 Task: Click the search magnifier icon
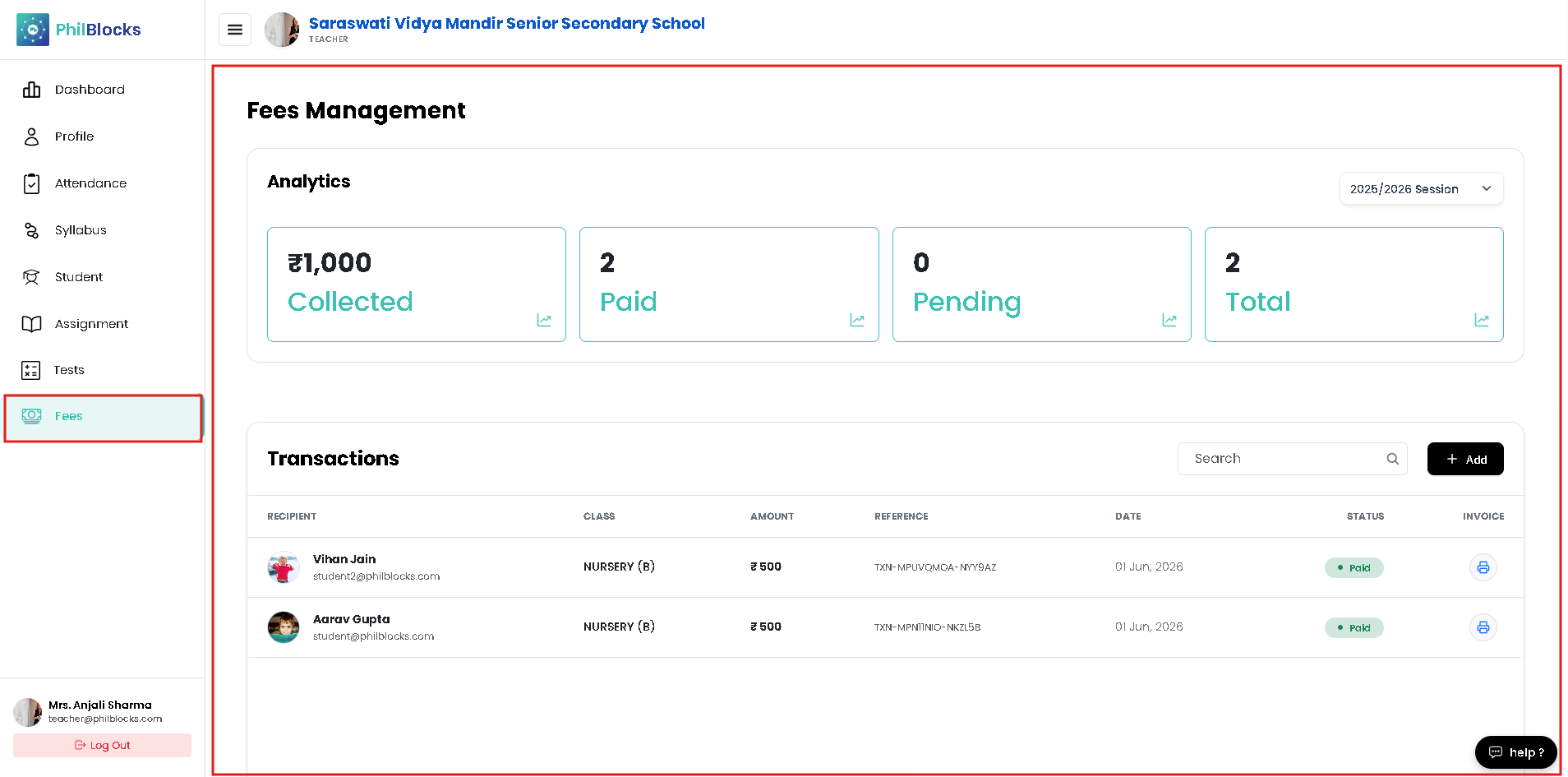pos(1392,459)
